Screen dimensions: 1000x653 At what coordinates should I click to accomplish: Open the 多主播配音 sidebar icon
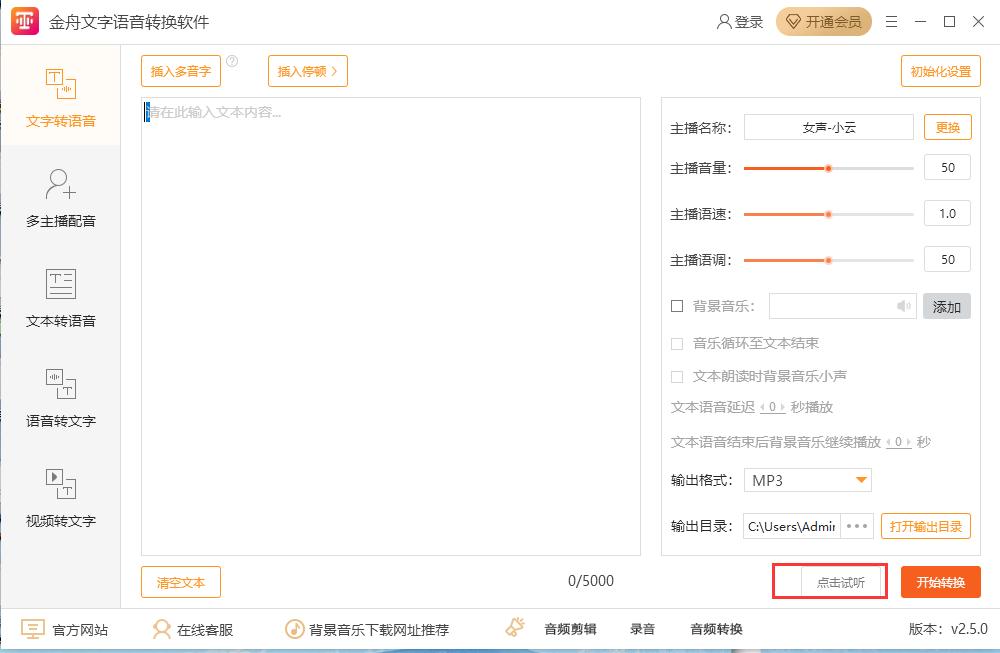coord(61,185)
